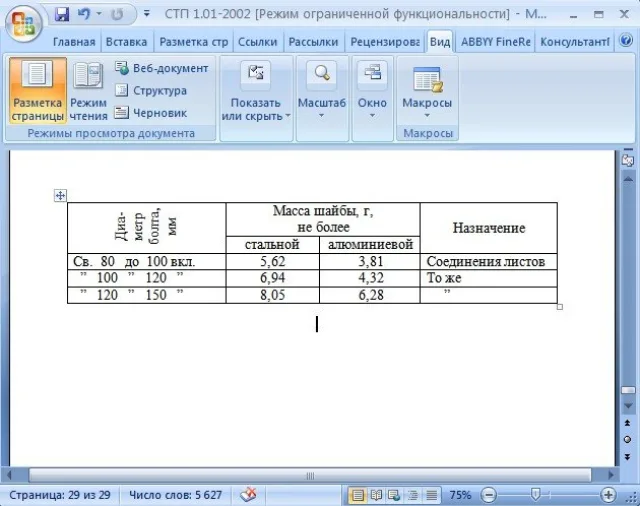Viewport: 640px width, 506px height.
Task: Click 'Св. 80 до 100 вкл.' cell
Action: click(147, 262)
